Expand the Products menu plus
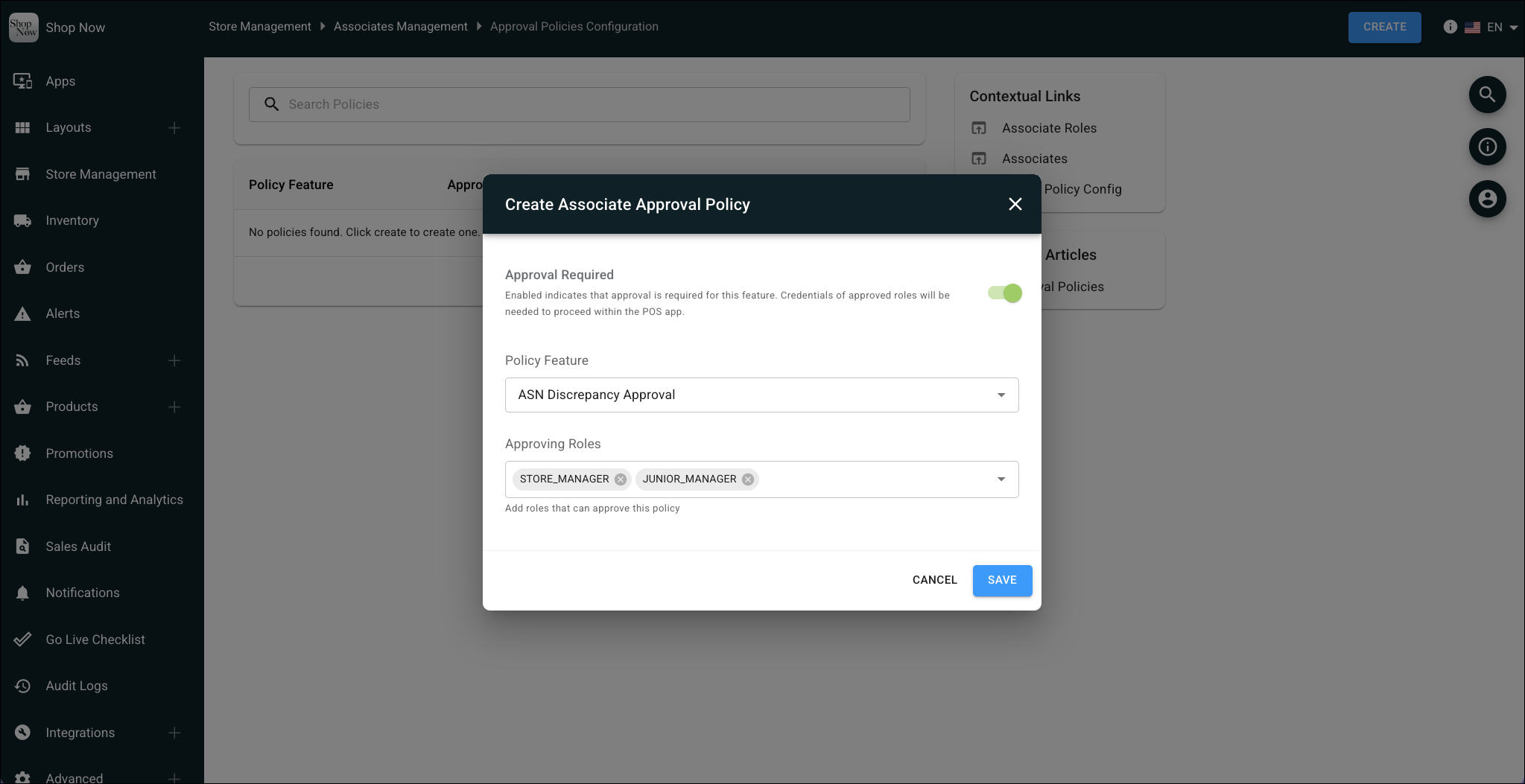The image size is (1525, 784). [174, 407]
